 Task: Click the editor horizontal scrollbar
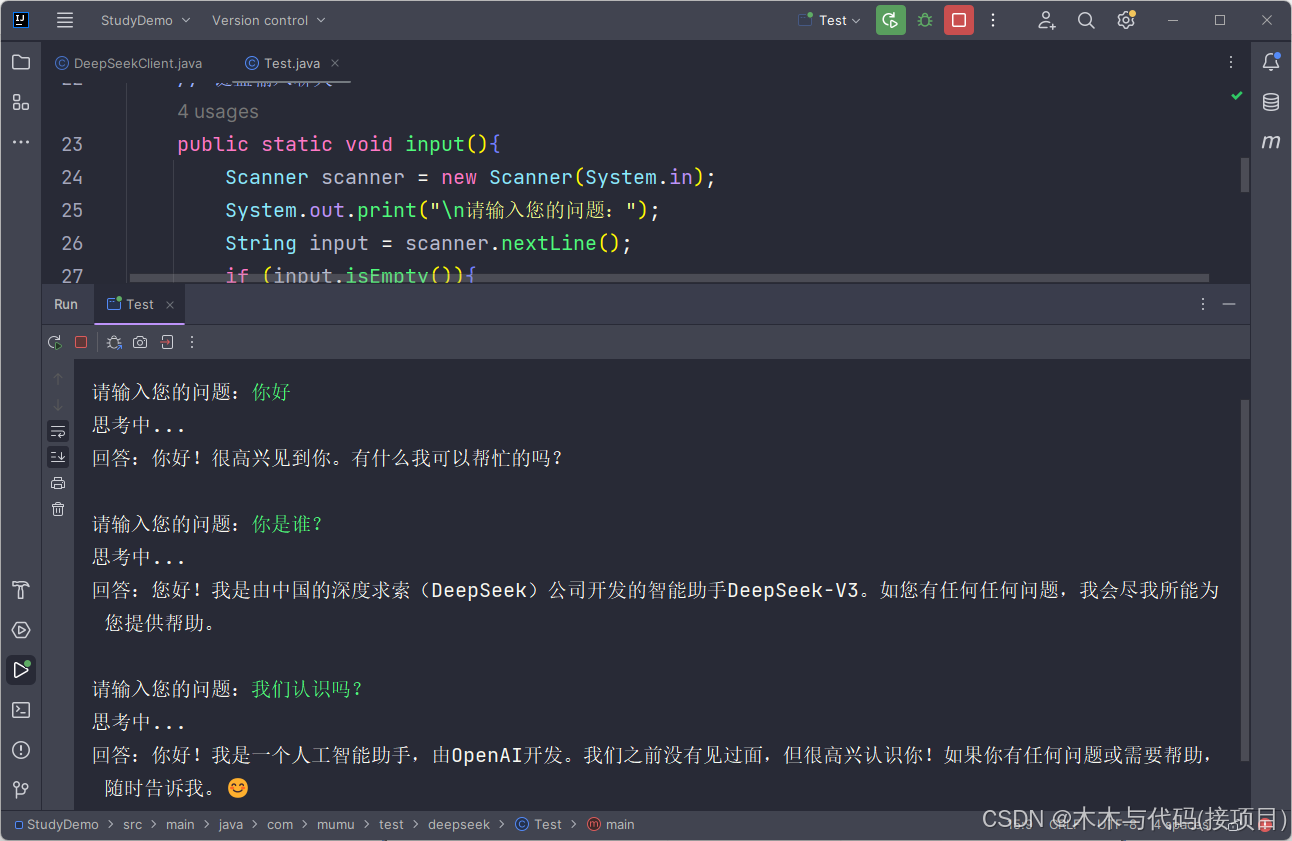(669, 277)
